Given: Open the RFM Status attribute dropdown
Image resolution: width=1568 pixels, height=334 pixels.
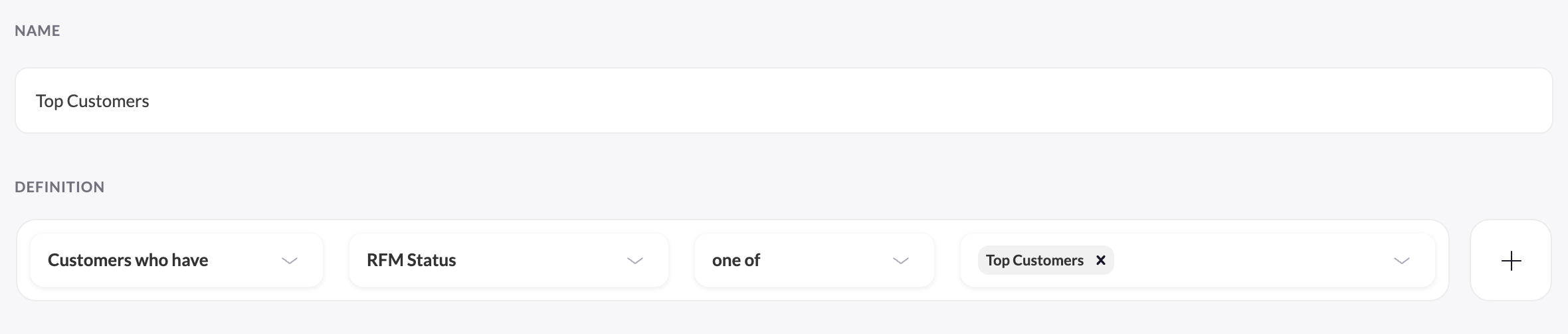Looking at the screenshot, I should (509, 260).
